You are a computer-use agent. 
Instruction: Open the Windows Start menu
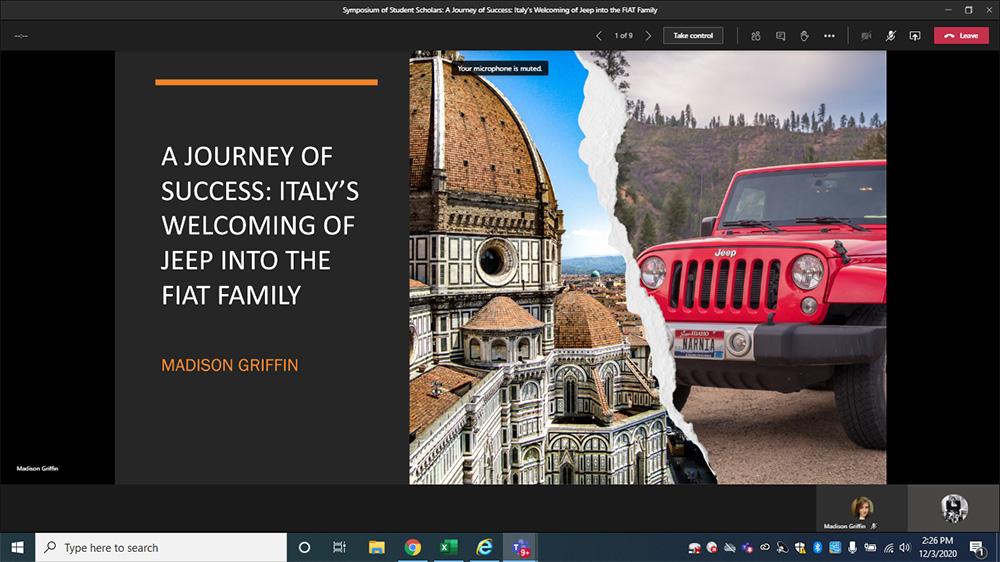(17, 547)
